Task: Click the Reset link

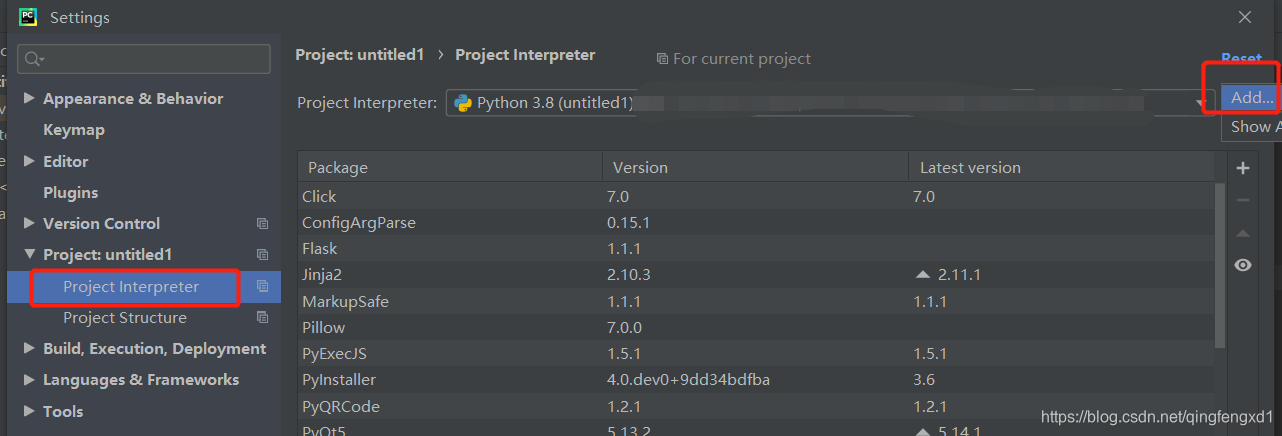Action: 1241,59
